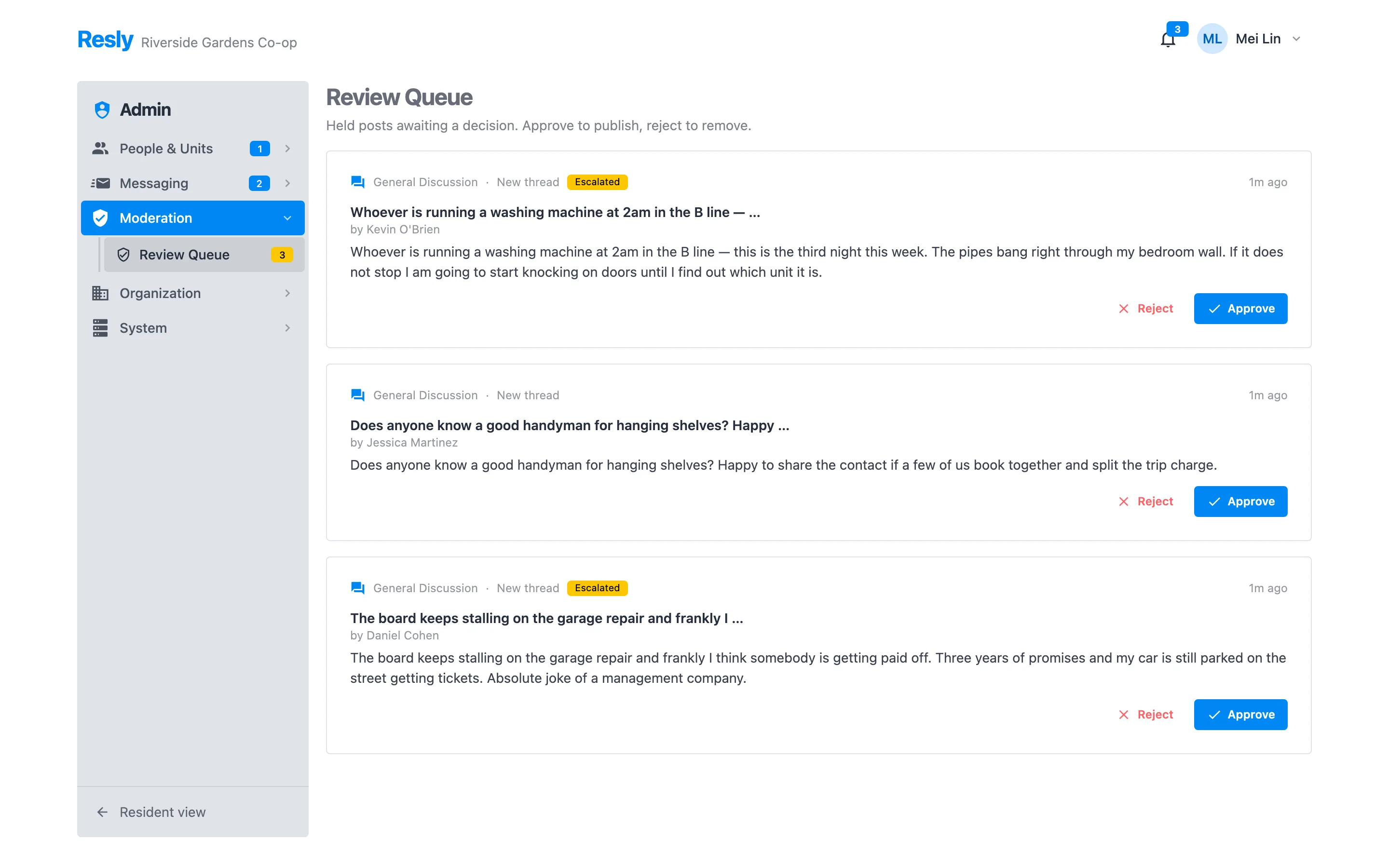Open washing machine at 2am thread title
Screen dimensions: 1389x868
555,212
